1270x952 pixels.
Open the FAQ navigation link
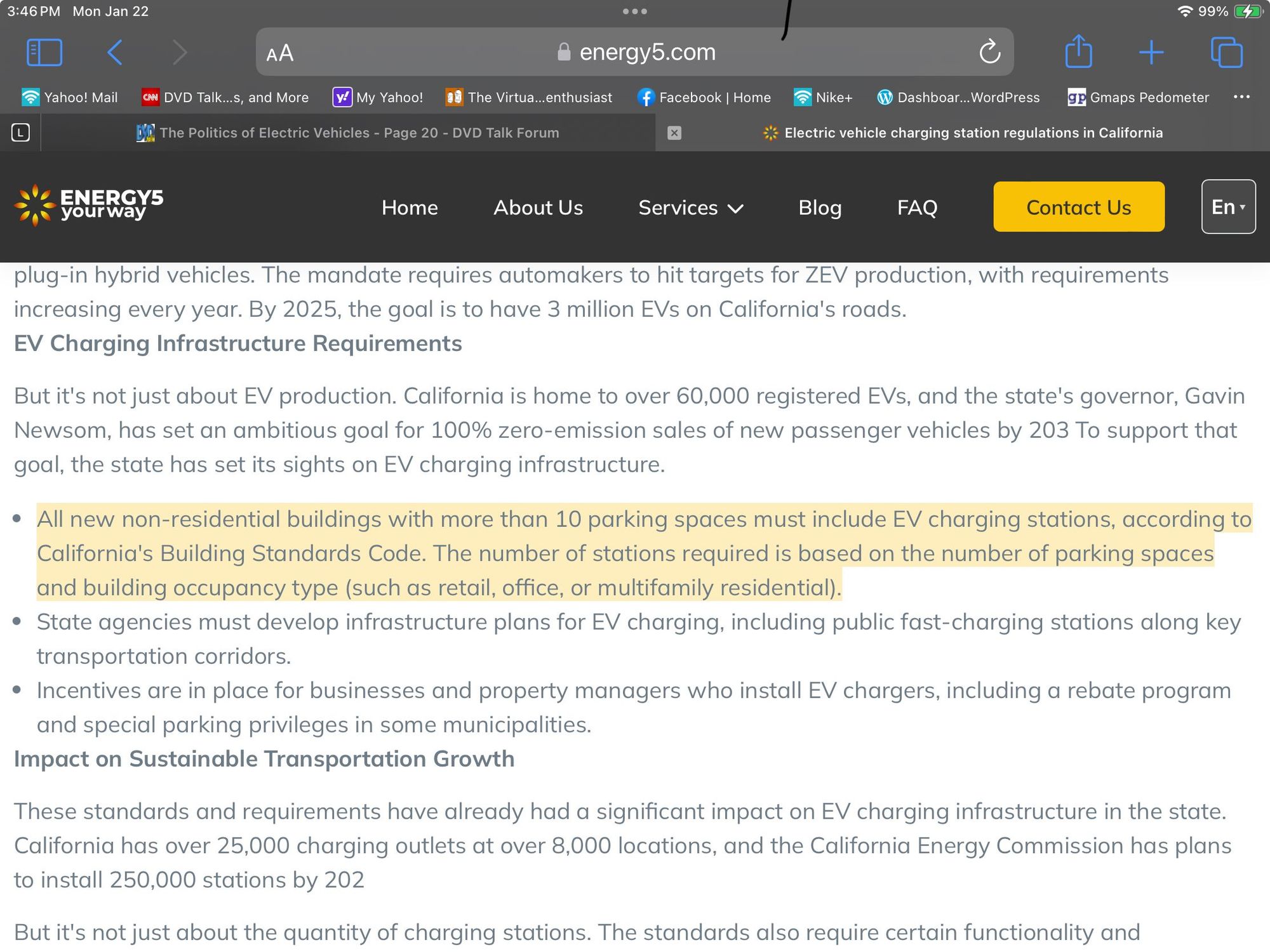pyautogui.click(x=916, y=208)
